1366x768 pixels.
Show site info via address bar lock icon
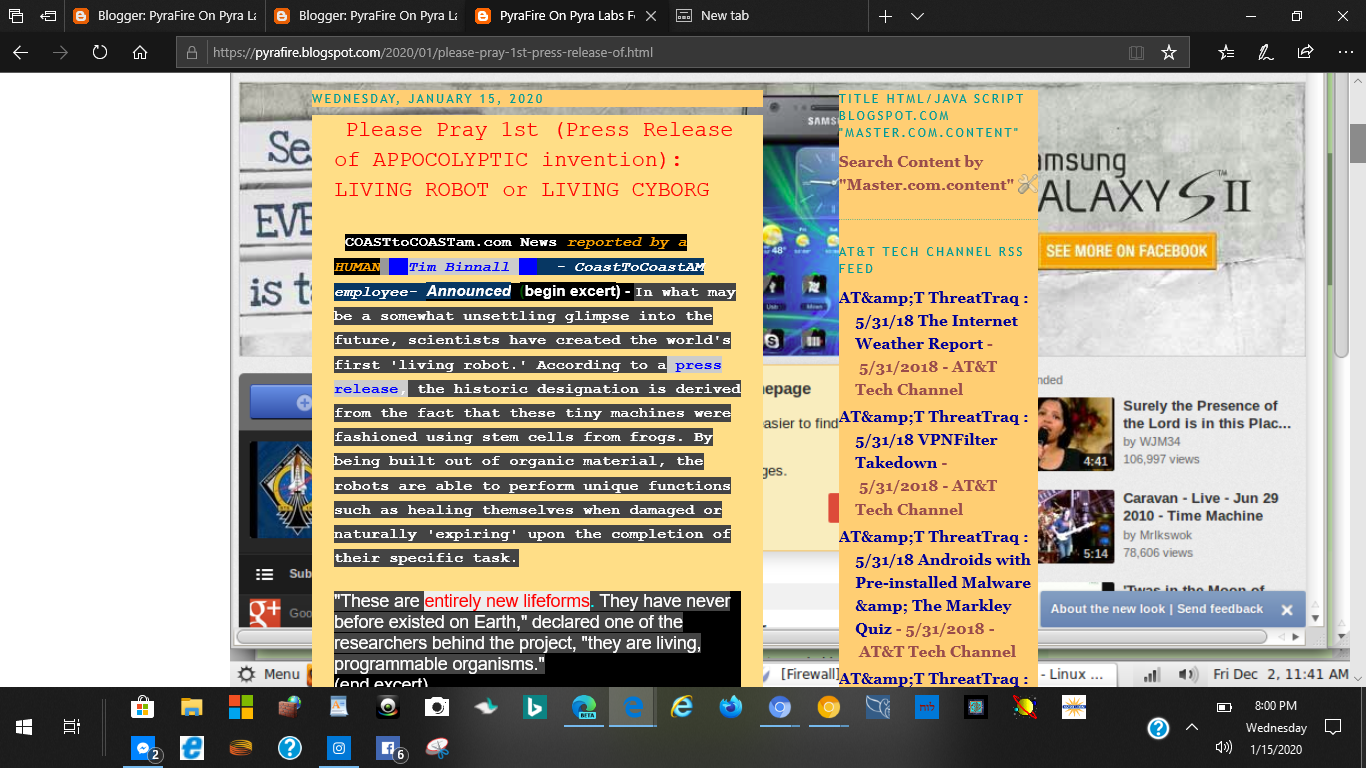[x=194, y=52]
